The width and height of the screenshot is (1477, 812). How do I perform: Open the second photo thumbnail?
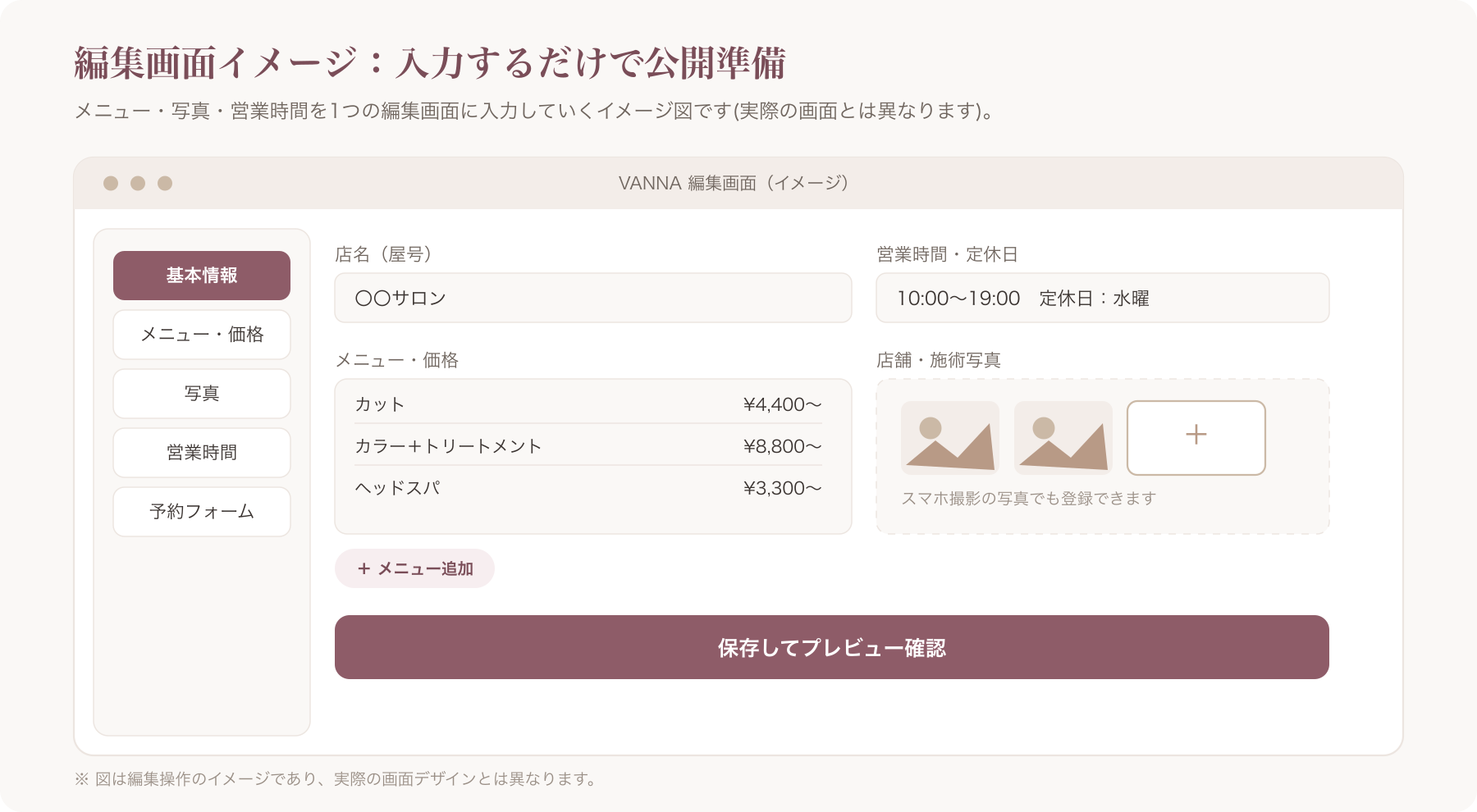(x=1063, y=438)
